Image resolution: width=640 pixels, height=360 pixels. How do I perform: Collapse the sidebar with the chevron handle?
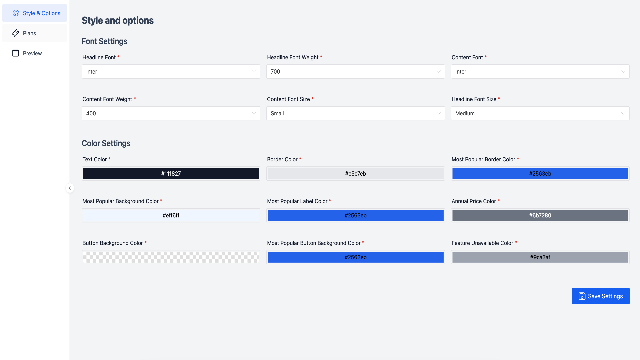coord(70,188)
